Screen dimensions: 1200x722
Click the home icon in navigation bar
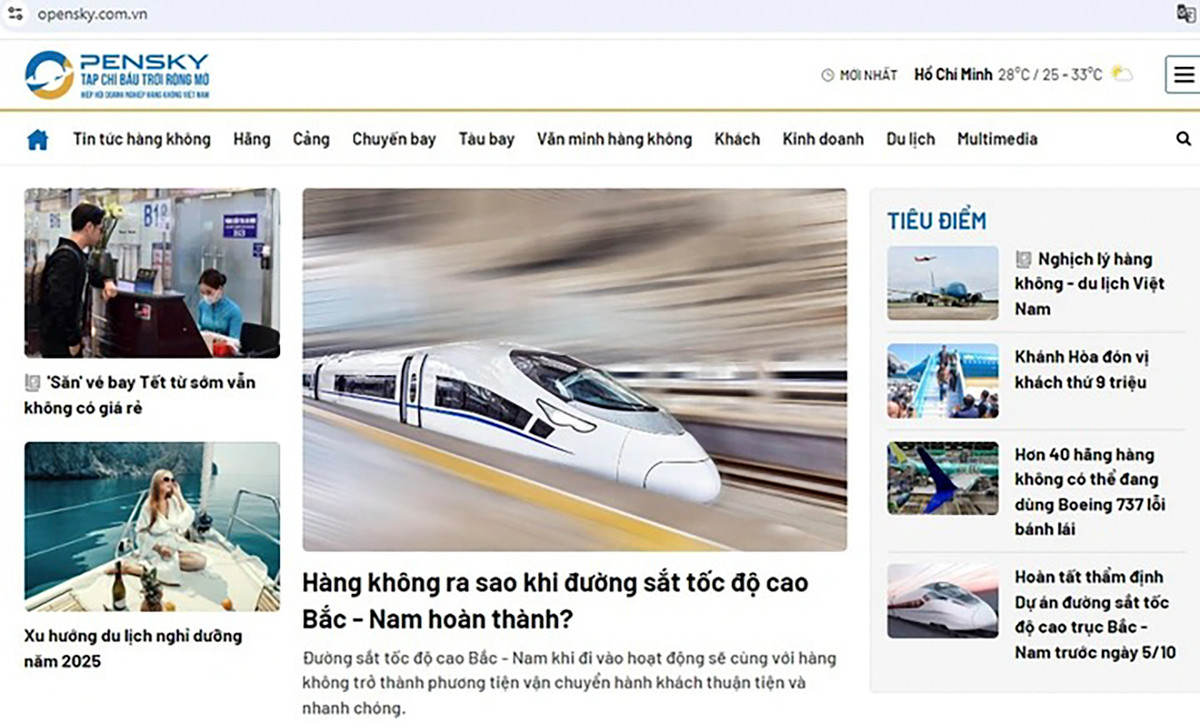[37, 140]
